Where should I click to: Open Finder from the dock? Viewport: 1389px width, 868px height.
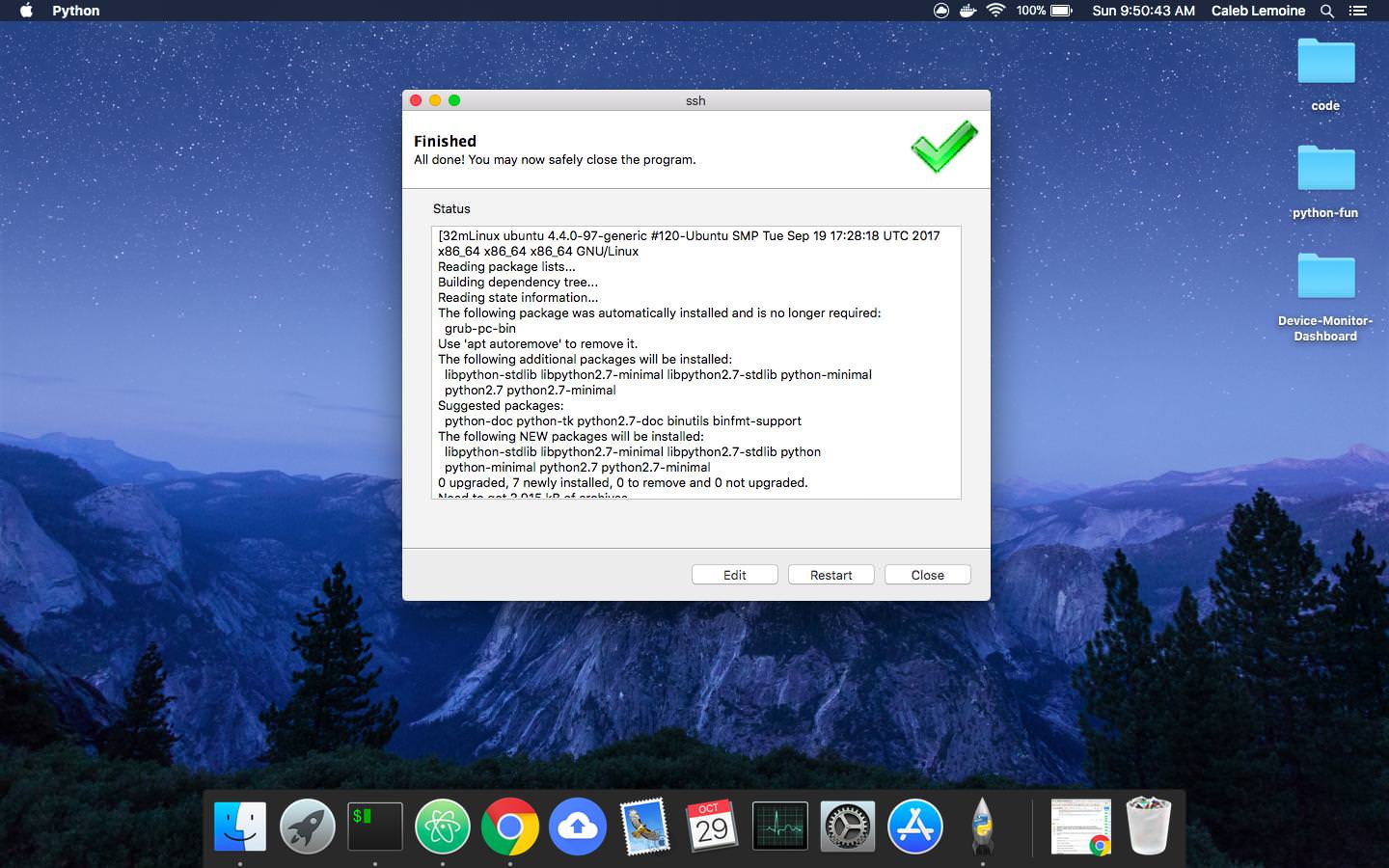(239, 827)
